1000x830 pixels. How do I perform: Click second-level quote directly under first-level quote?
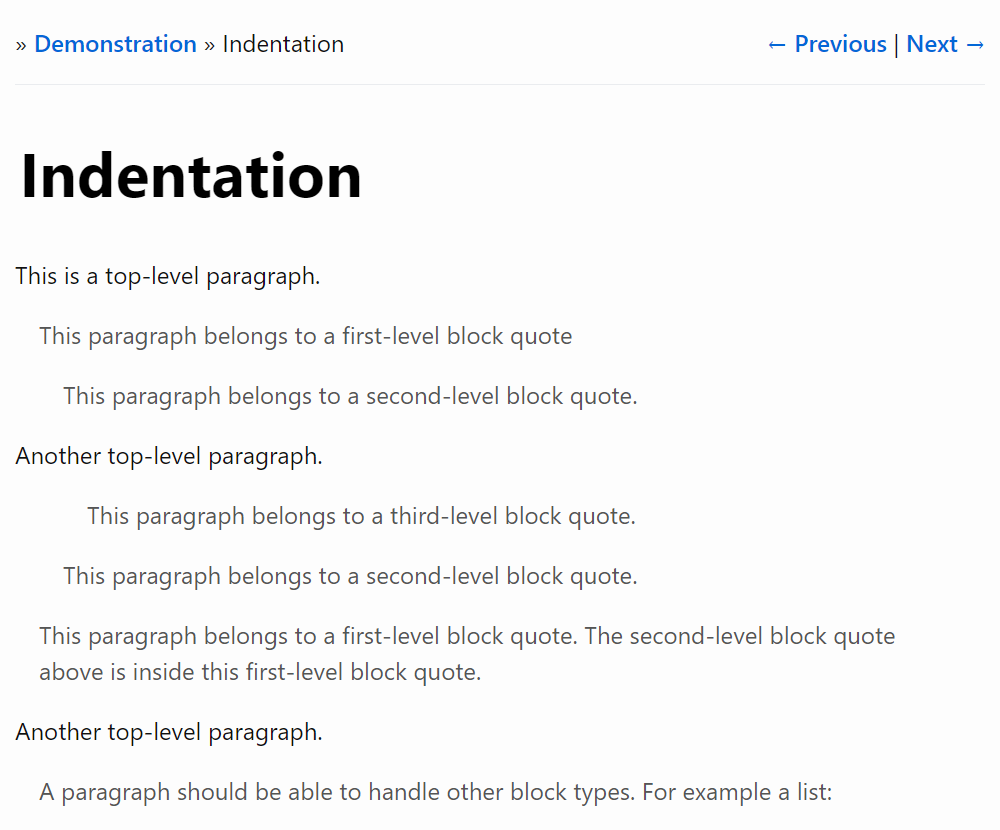tap(350, 396)
